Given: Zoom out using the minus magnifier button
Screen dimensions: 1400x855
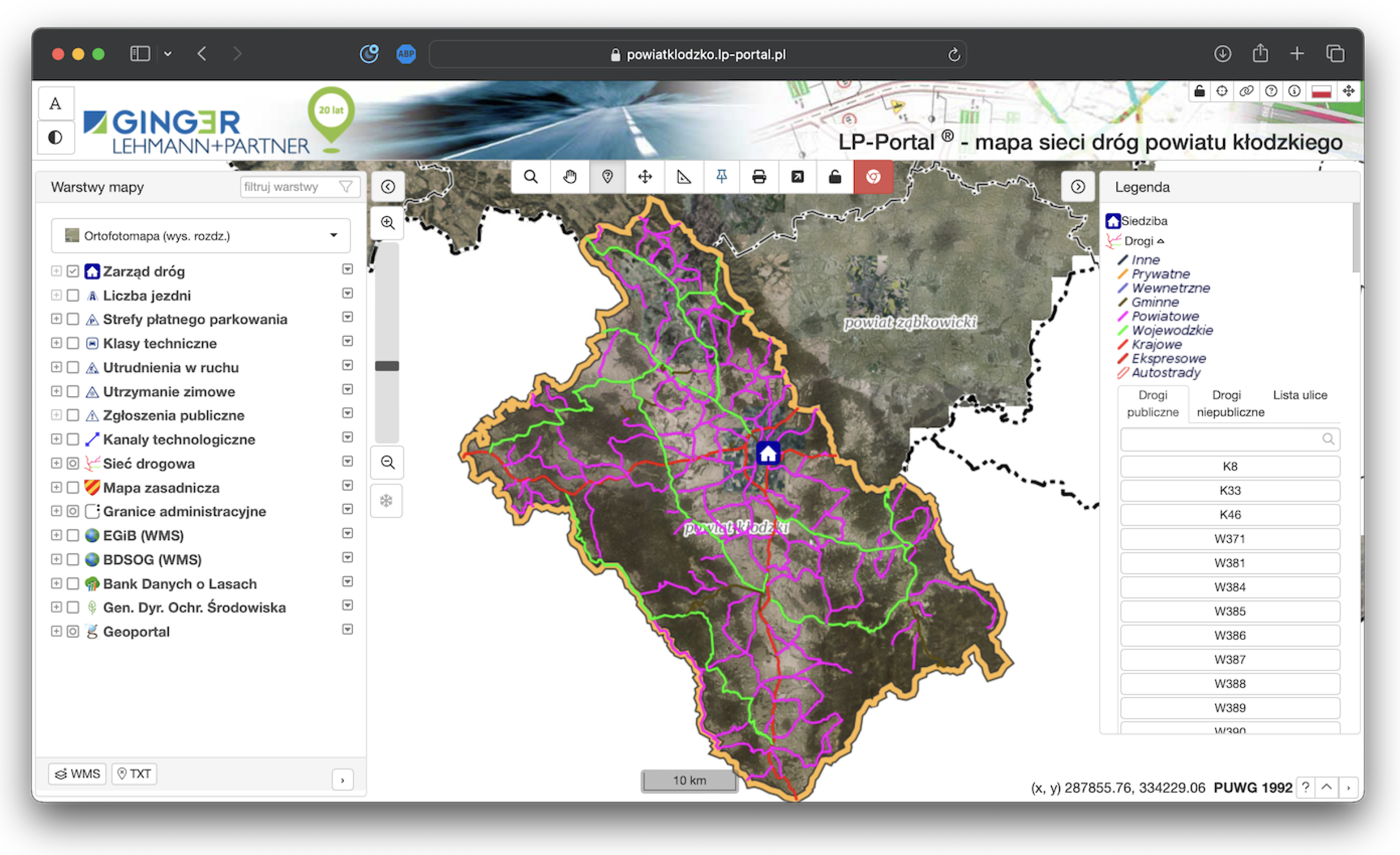Looking at the screenshot, I should click(x=388, y=462).
